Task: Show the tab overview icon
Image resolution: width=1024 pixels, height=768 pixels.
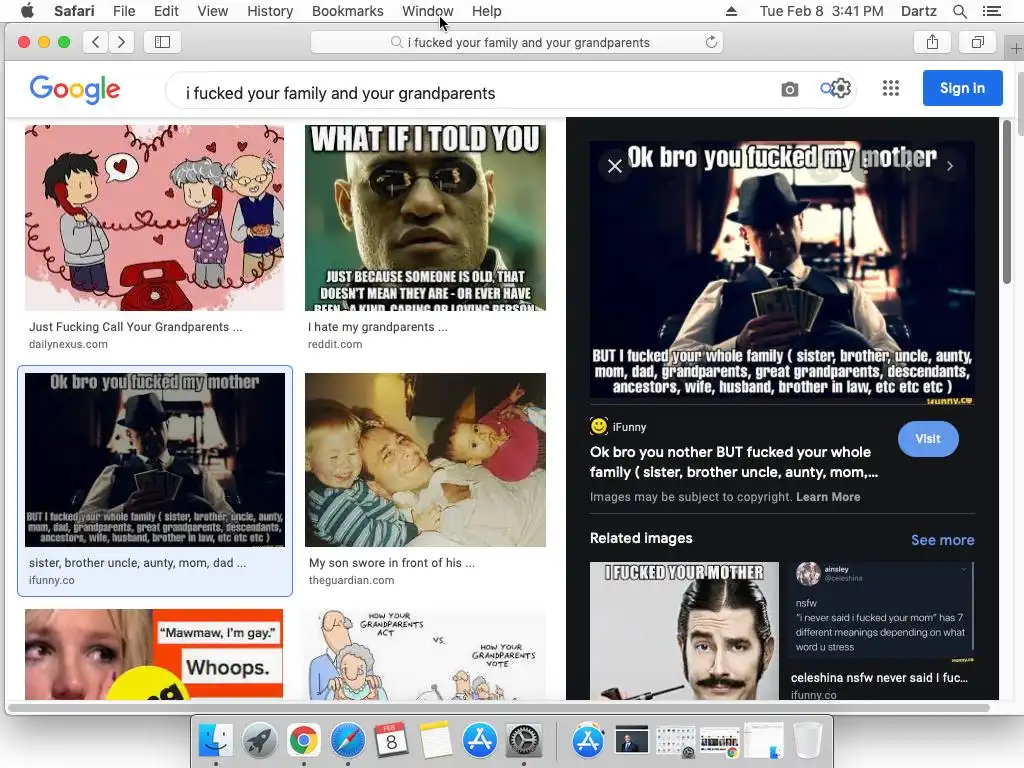Action: point(978,42)
